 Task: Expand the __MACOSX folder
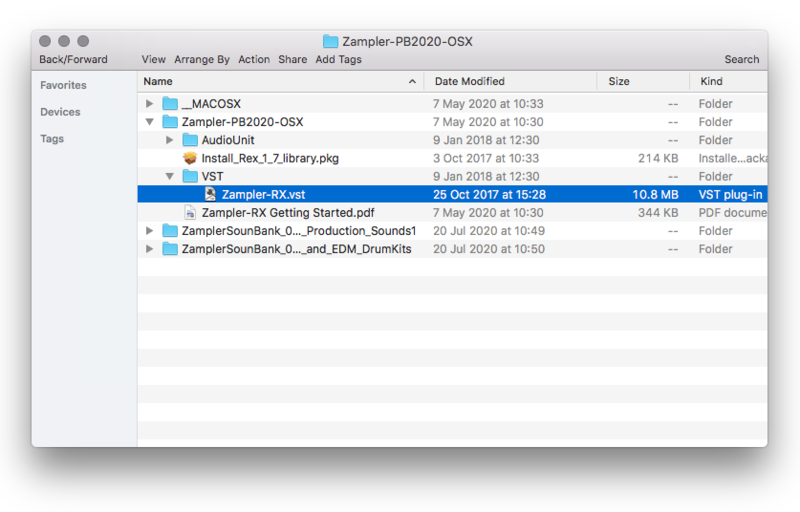(x=149, y=104)
